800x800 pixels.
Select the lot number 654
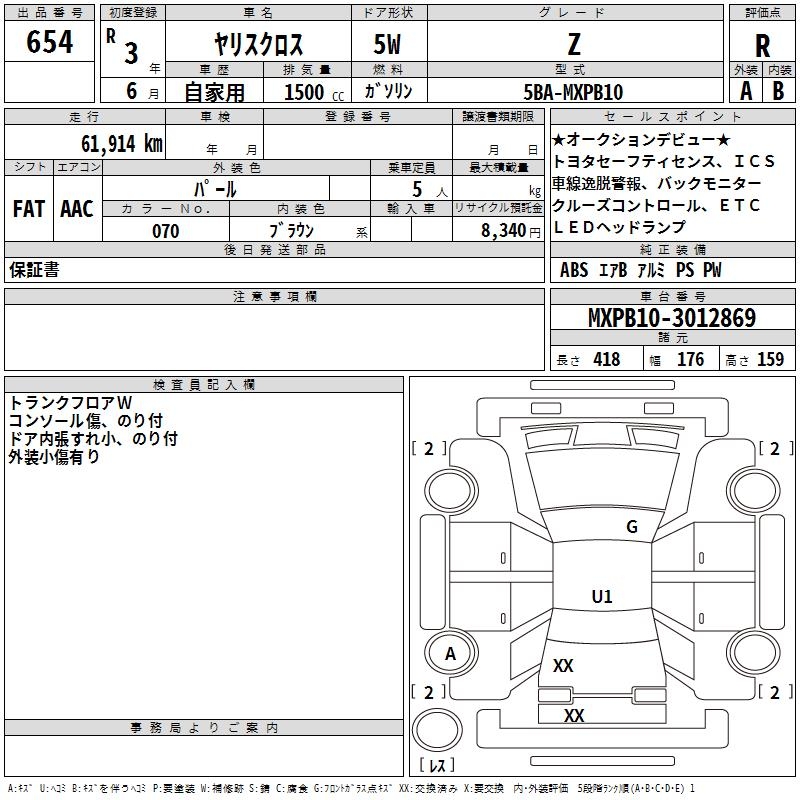click(50, 42)
